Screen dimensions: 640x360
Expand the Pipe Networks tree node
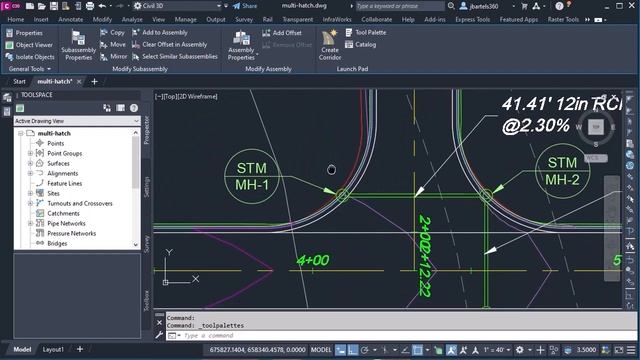pos(30,223)
